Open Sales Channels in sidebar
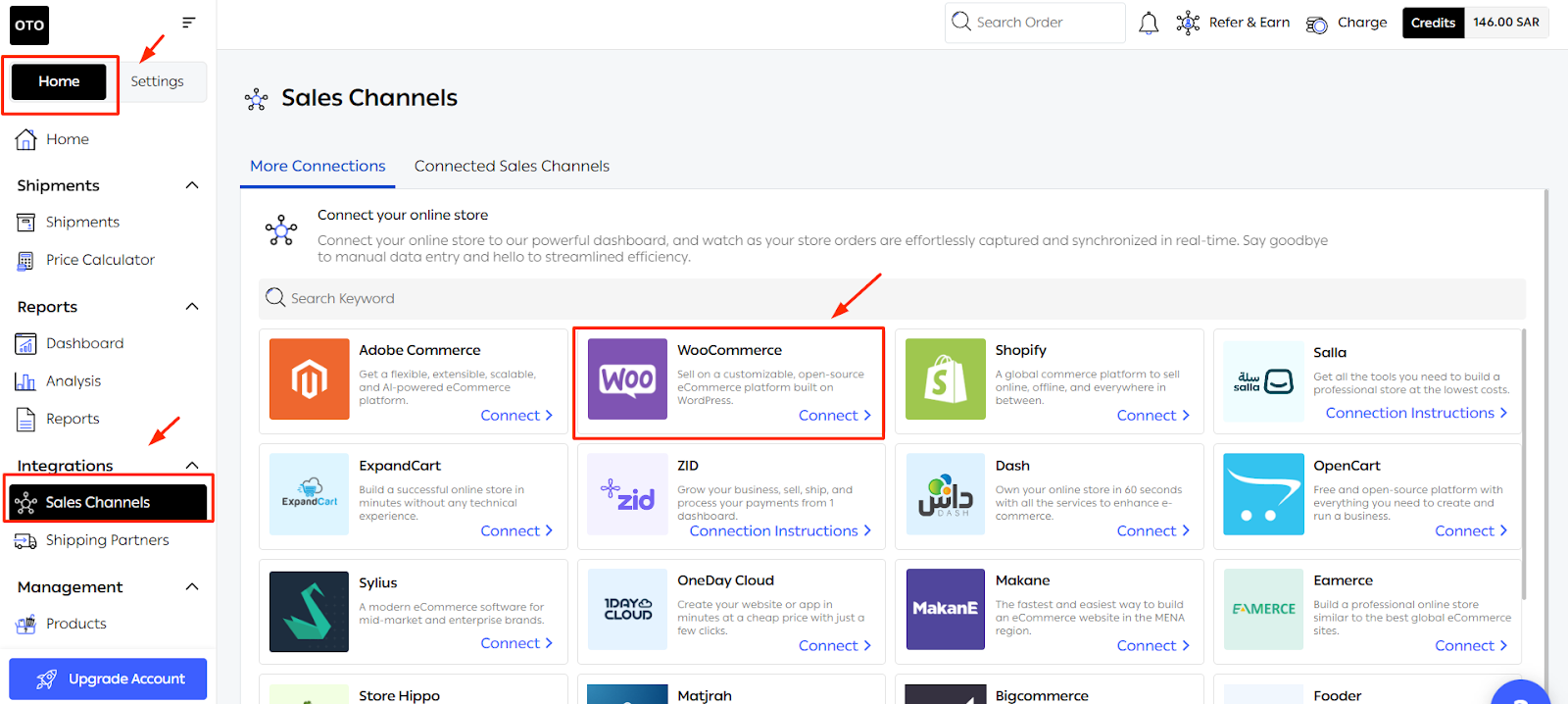This screenshot has width=1568, height=704. (x=108, y=502)
